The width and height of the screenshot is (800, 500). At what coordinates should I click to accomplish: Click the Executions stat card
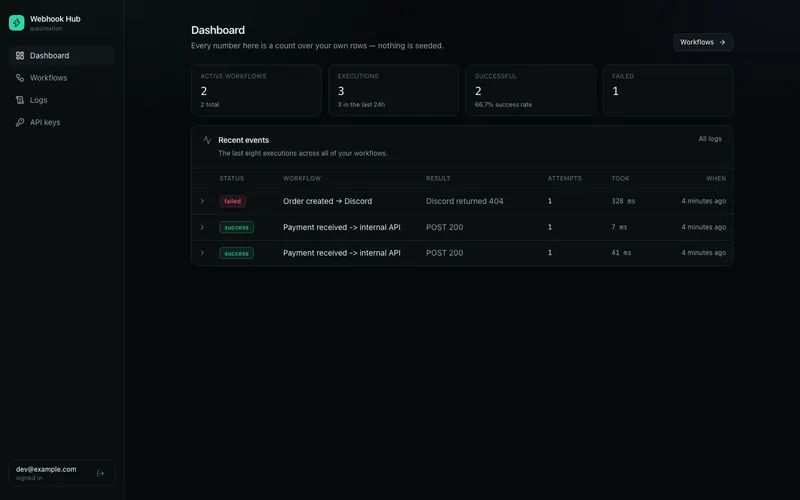pyautogui.click(x=393, y=90)
